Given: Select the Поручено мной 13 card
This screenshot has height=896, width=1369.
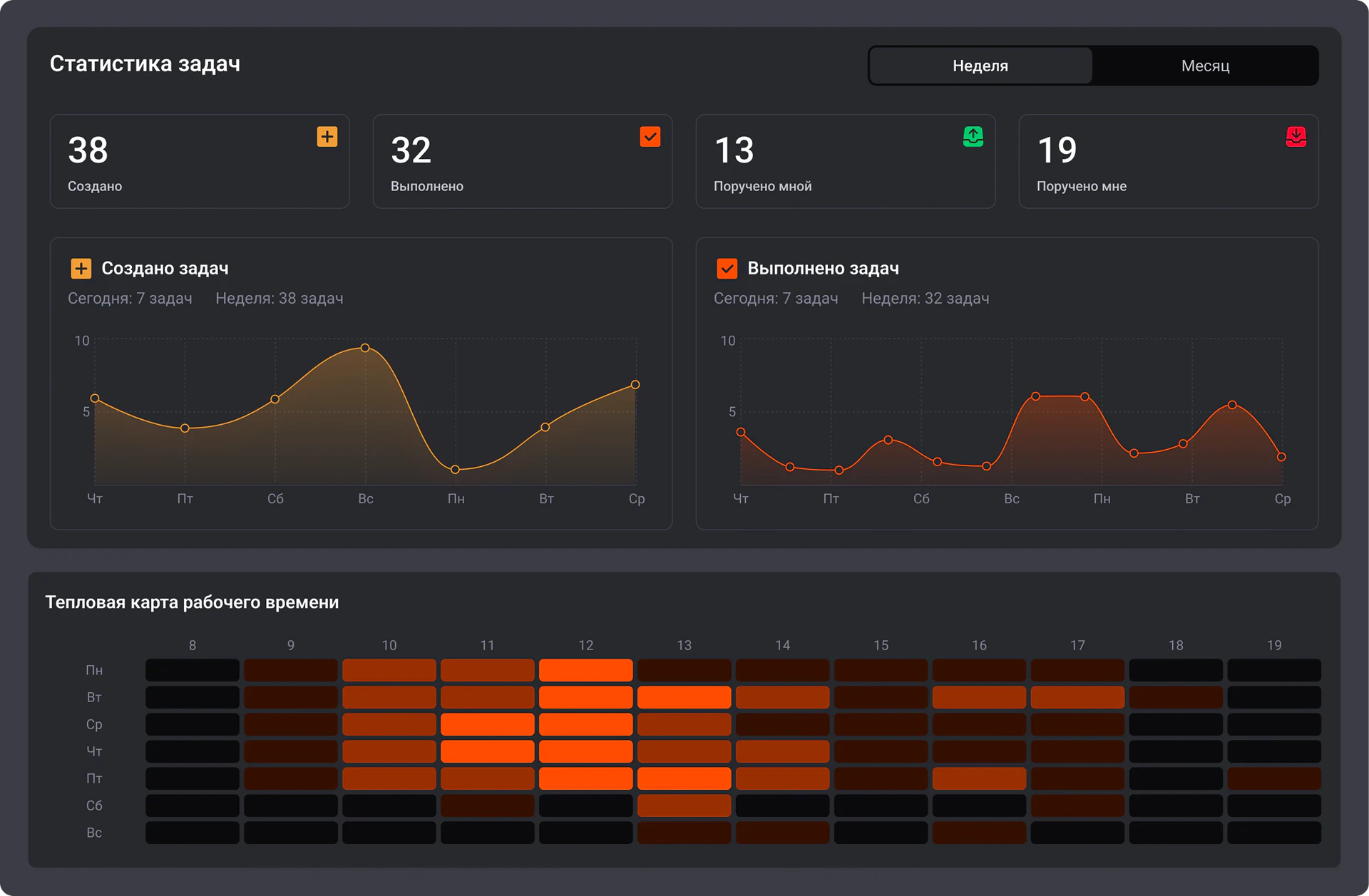Looking at the screenshot, I should [846, 162].
